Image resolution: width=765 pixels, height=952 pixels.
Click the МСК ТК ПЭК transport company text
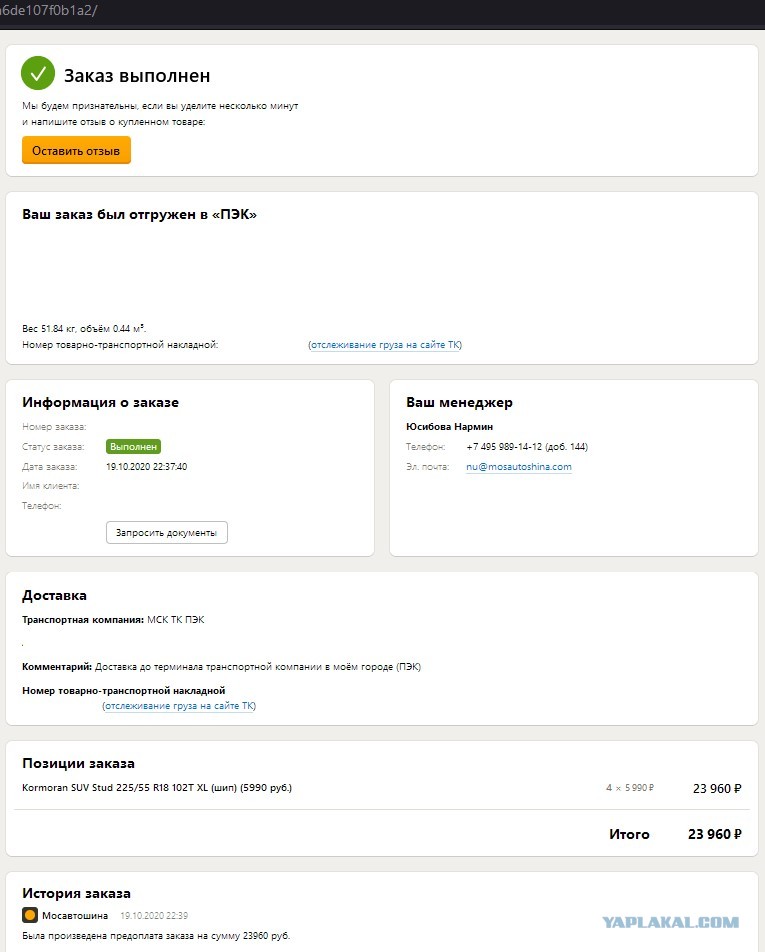click(x=176, y=620)
